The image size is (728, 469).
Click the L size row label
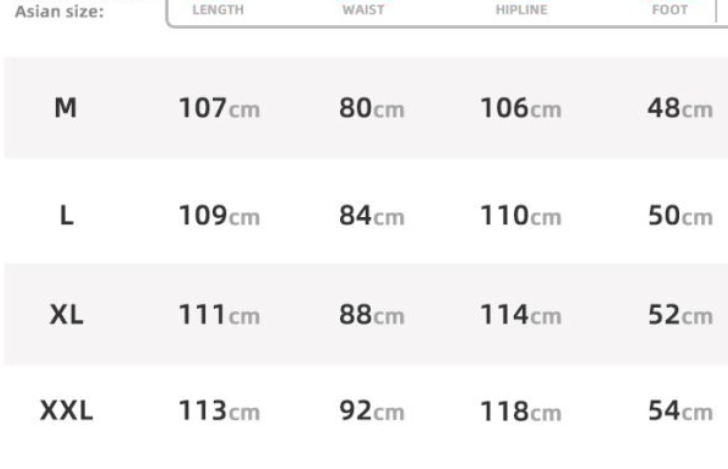tap(66, 217)
